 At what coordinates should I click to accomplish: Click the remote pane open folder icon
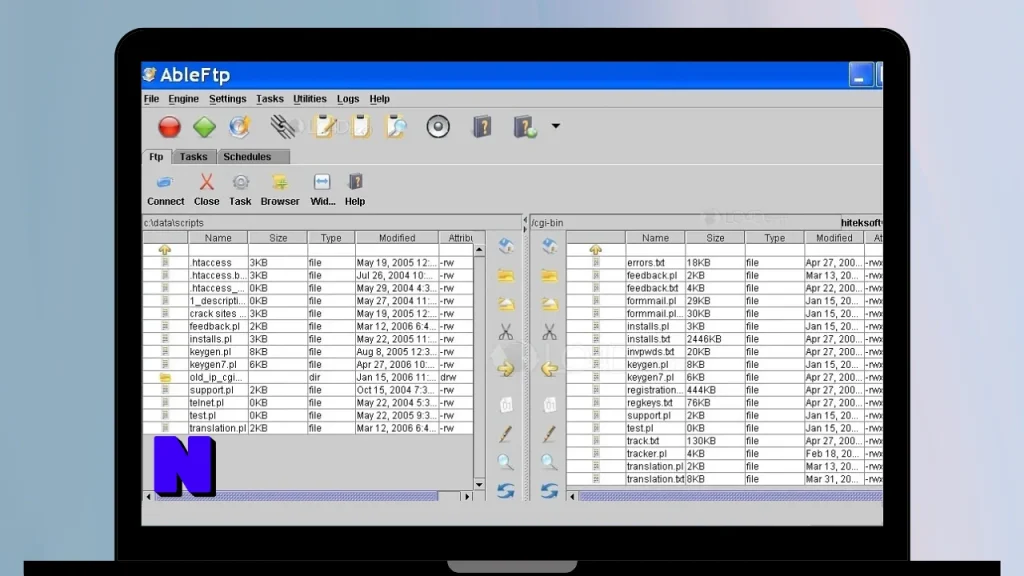click(x=549, y=304)
